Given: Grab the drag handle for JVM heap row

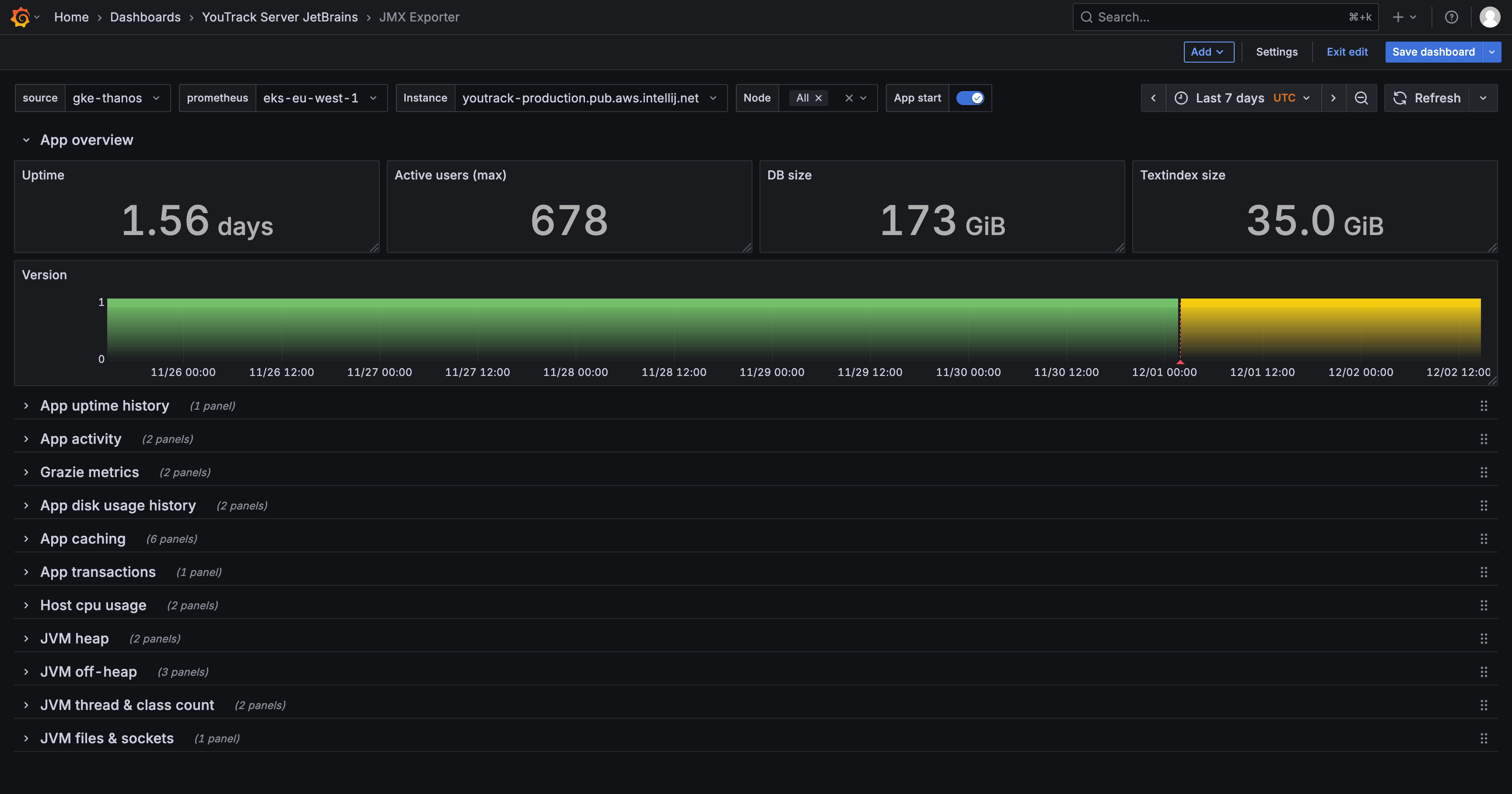Looking at the screenshot, I should click(1484, 638).
